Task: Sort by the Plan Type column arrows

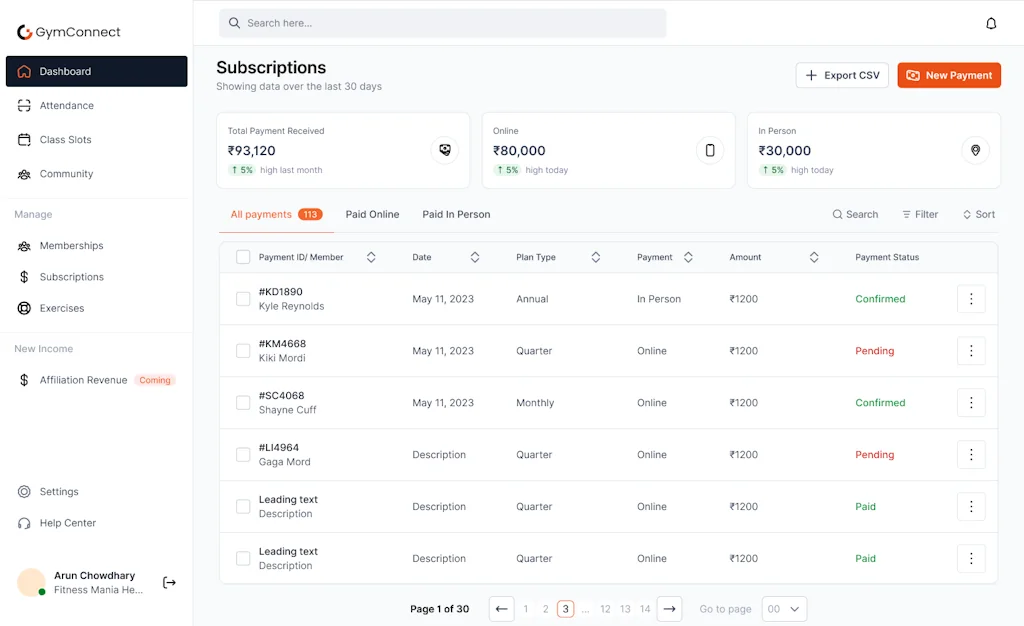Action: click(x=596, y=257)
